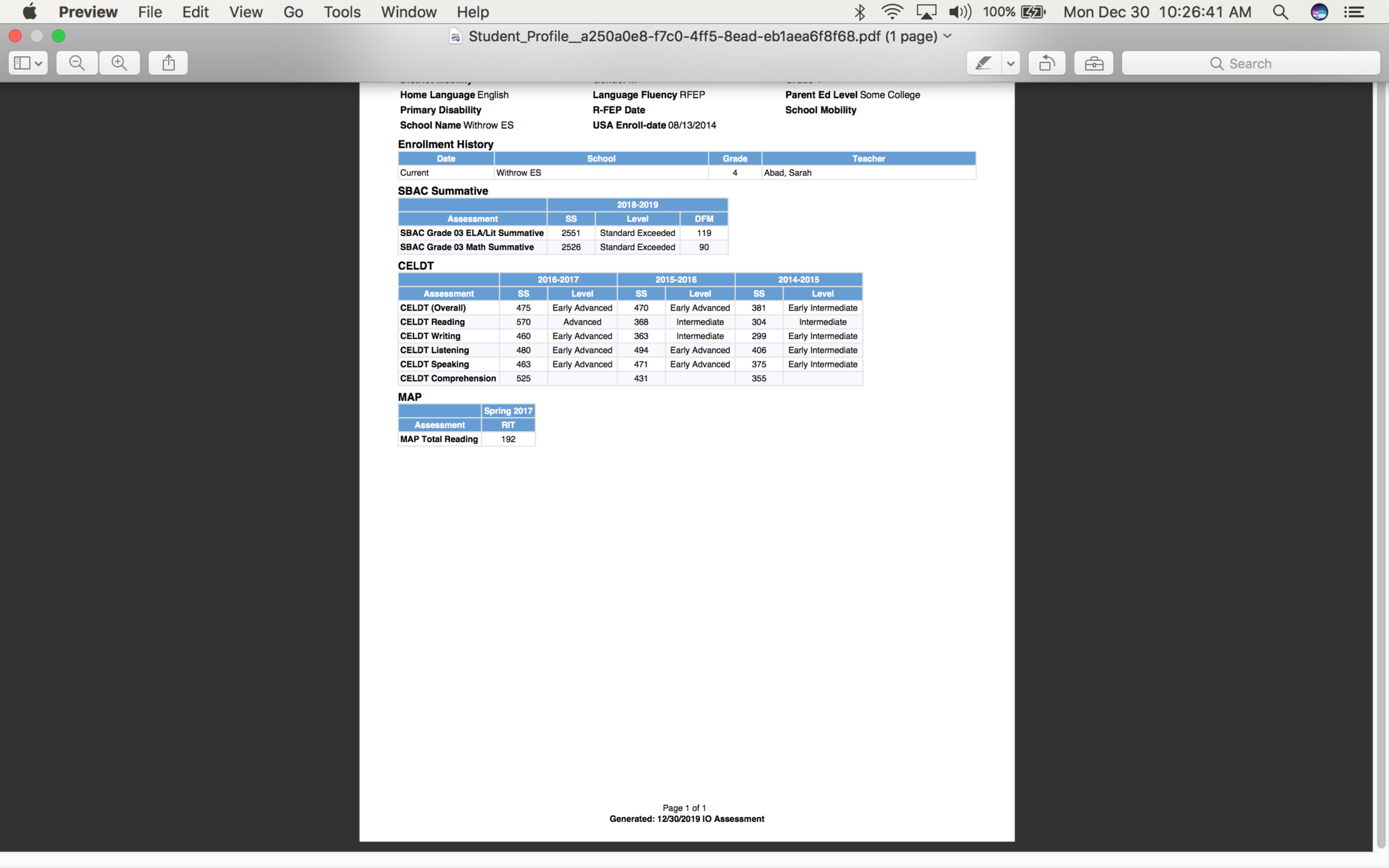Click the Zoom In magnifier button
Viewport: 1389px width, 868px height.
119,63
